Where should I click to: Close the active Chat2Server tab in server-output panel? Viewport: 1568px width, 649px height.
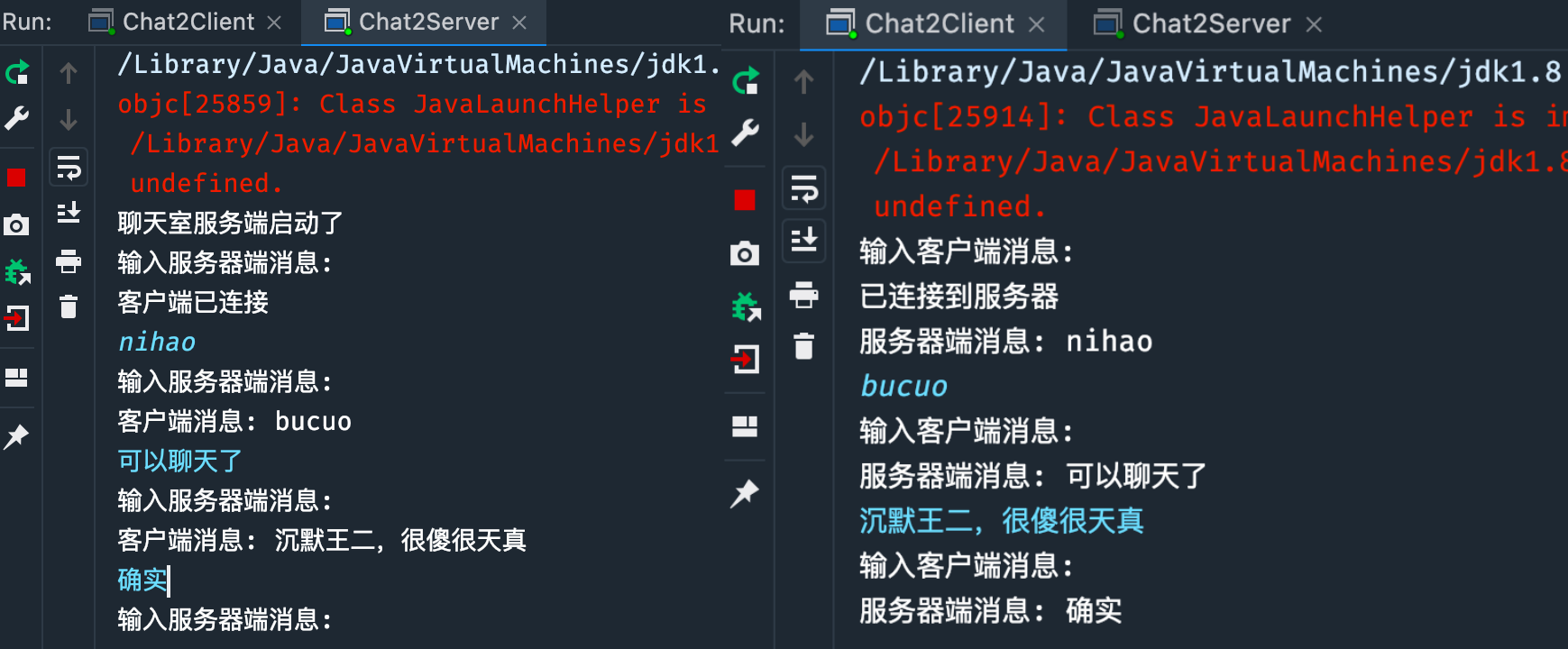[x=519, y=23]
